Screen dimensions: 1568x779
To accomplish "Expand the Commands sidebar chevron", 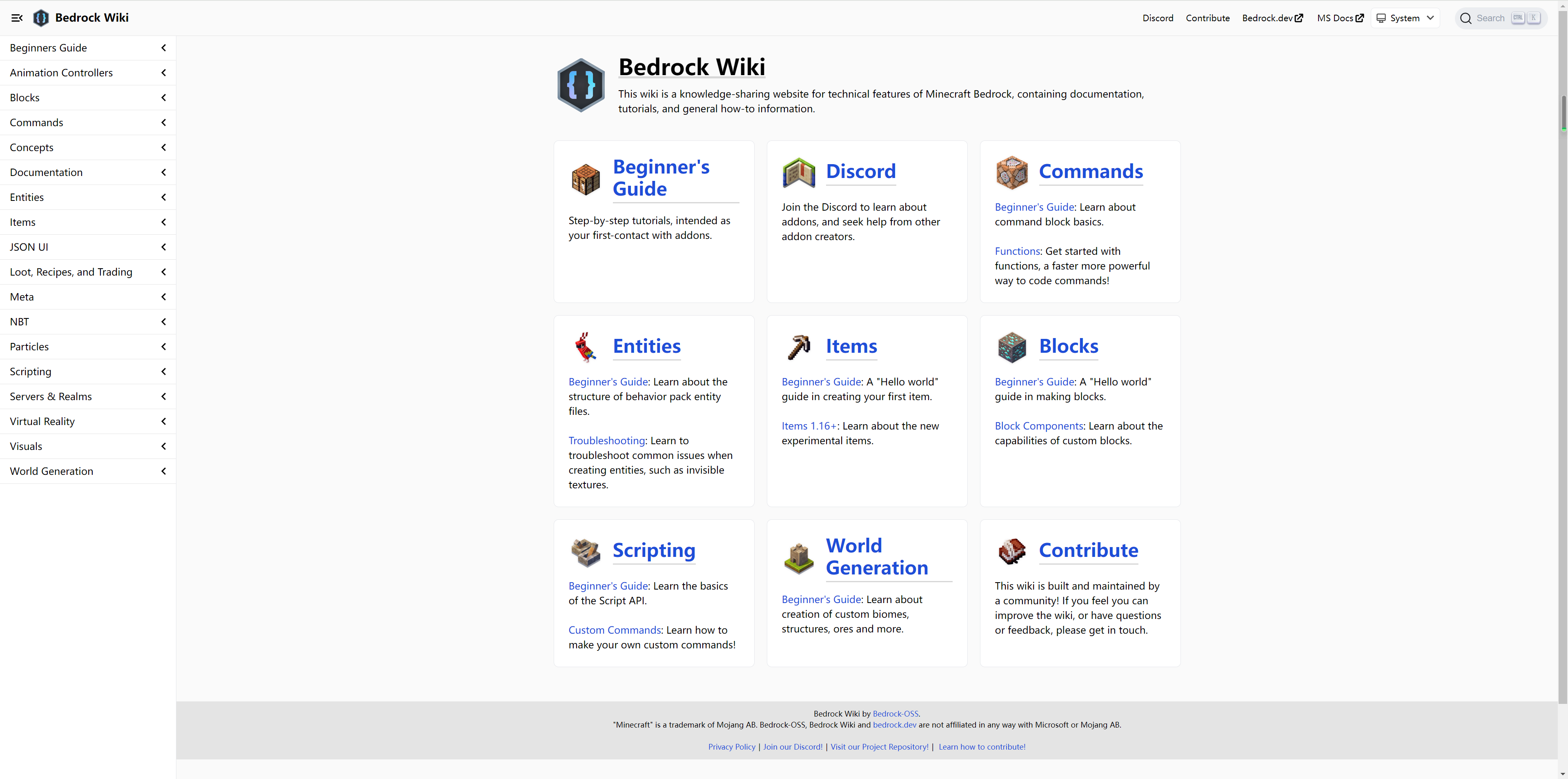I will tap(163, 122).
